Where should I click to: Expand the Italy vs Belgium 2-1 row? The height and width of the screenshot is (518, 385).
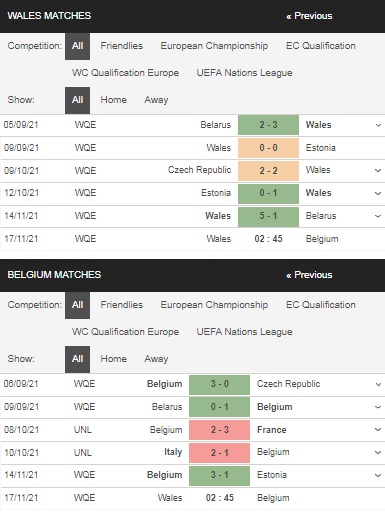378,453
